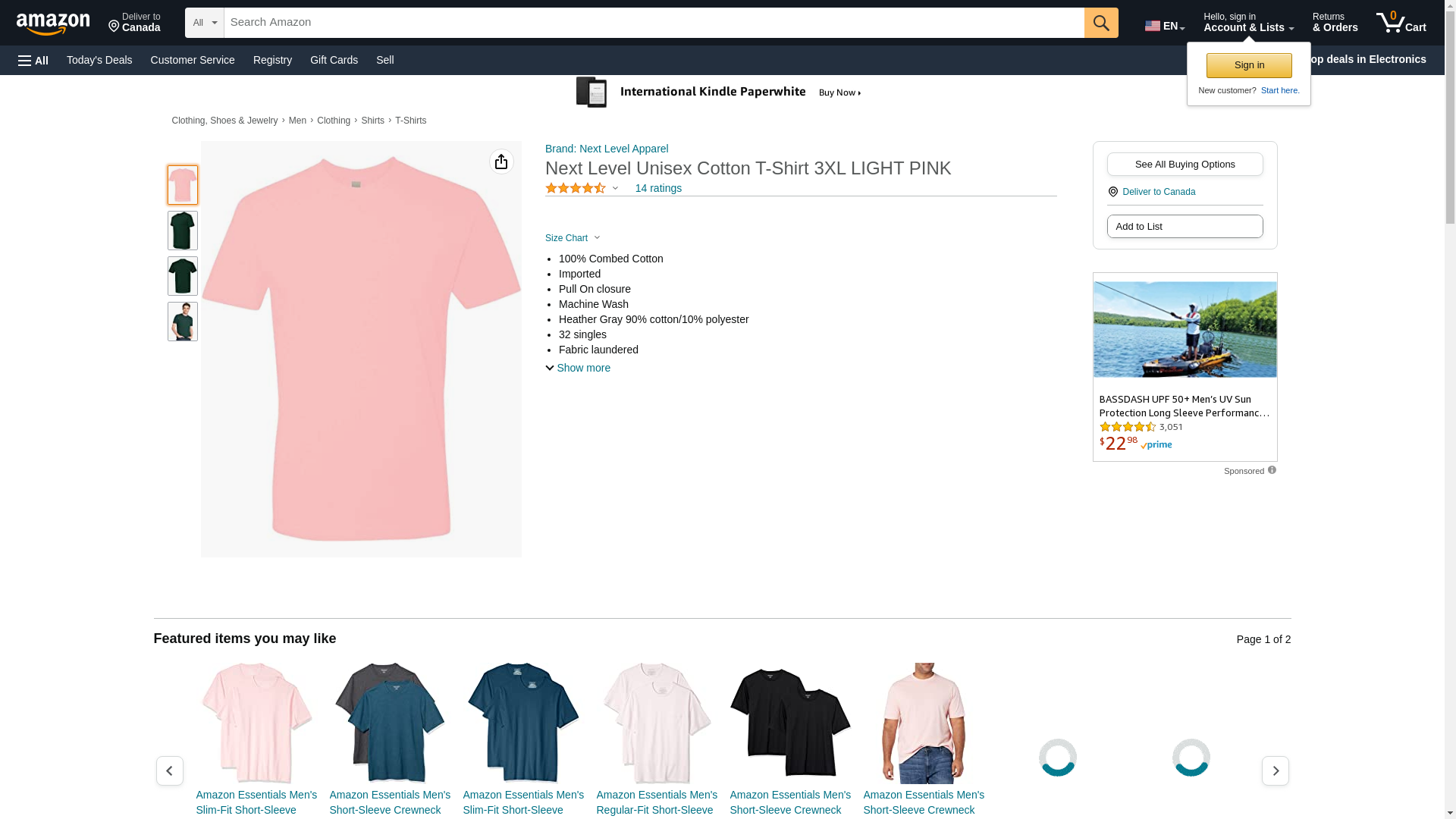Go to previous featured items page
Viewport: 1456px width, 819px height.
169,770
